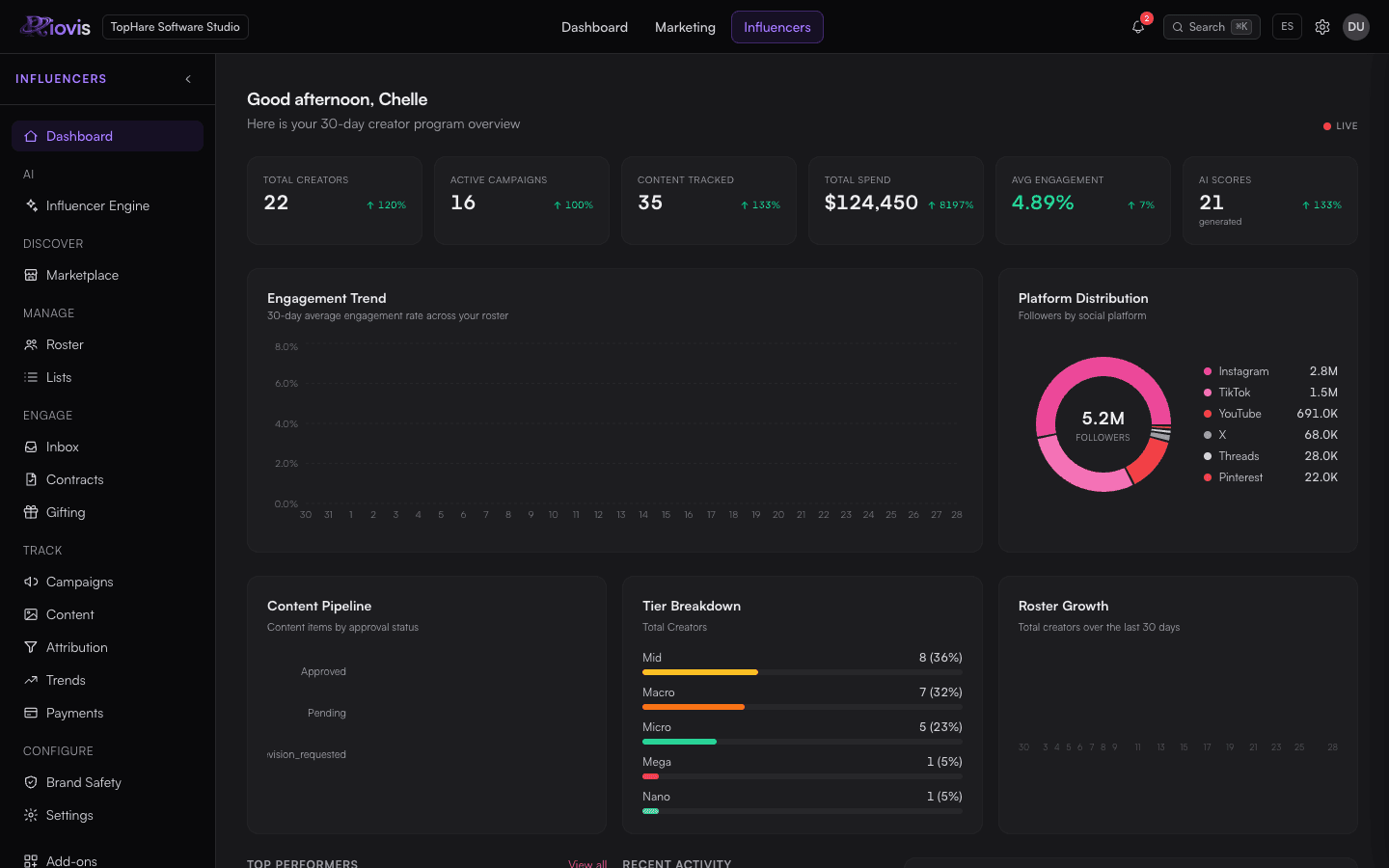Open the Marketing top navigation tab
Image resolution: width=1389 pixels, height=868 pixels.
click(x=685, y=27)
